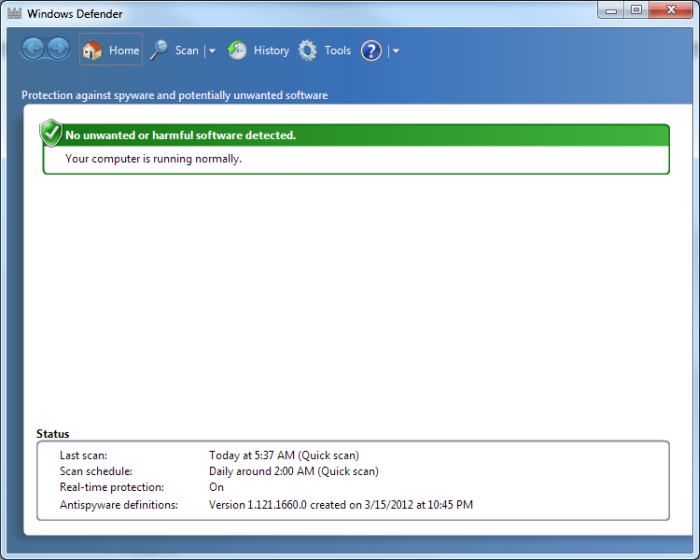Click the Scan magnifying glass icon
The image size is (700, 560).
coord(159,50)
